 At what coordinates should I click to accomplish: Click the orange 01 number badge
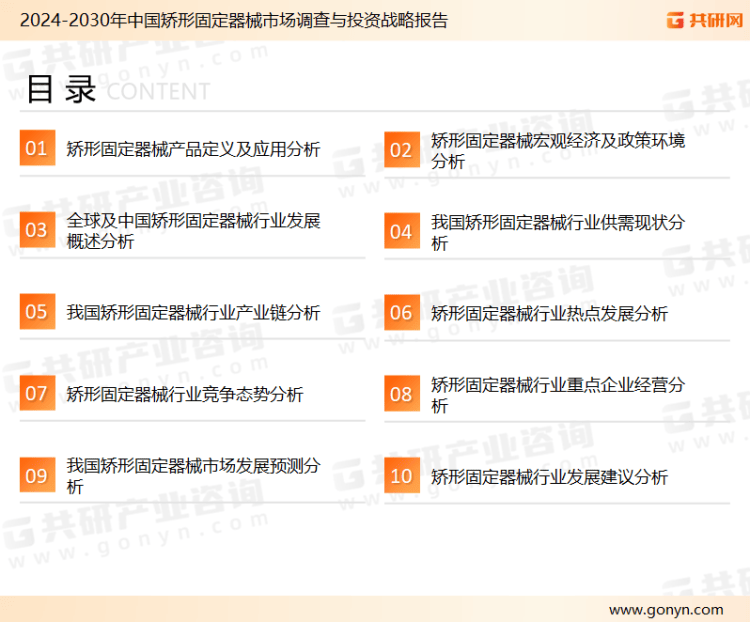pyautogui.click(x=37, y=149)
